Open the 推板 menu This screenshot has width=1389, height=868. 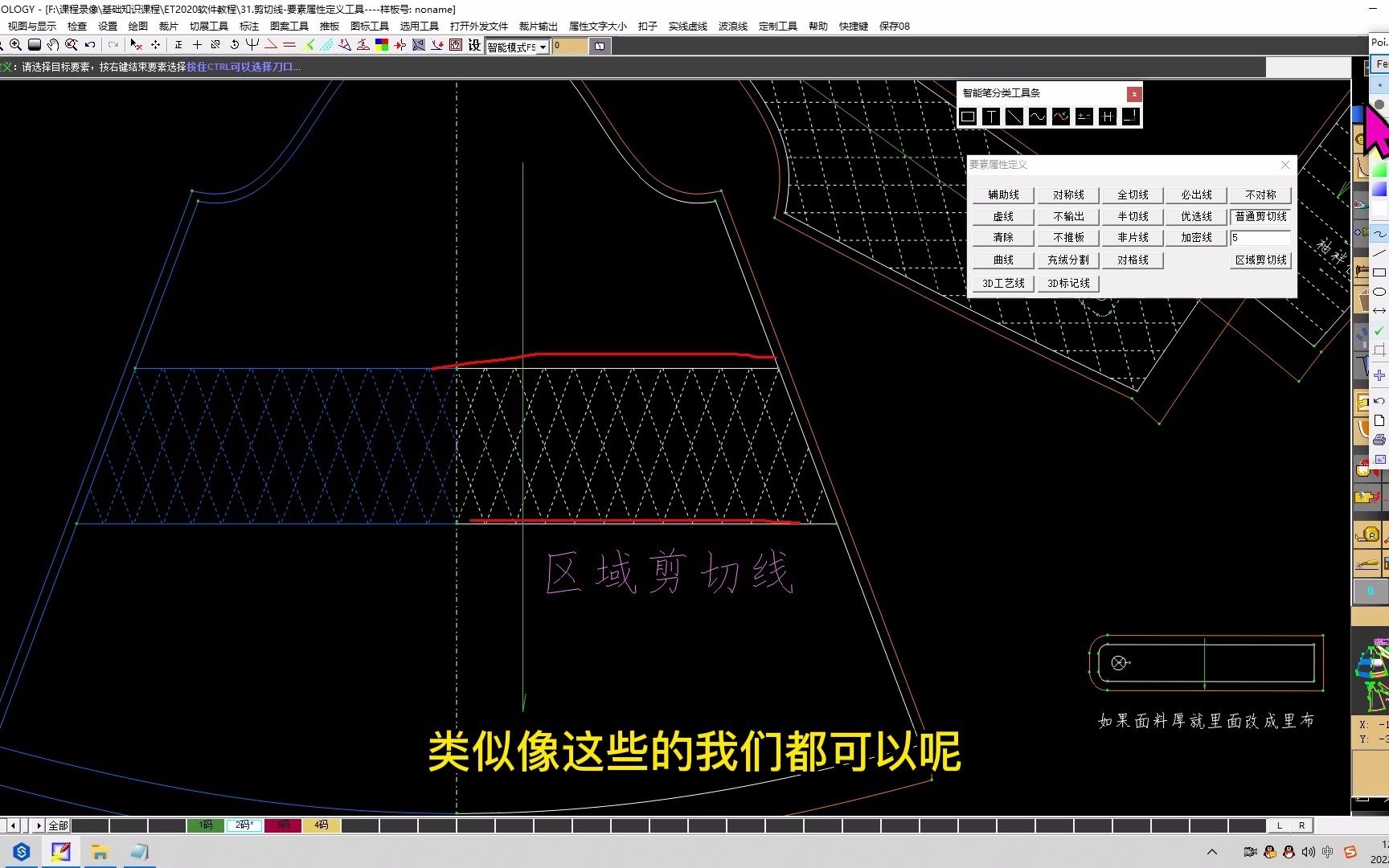pyautogui.click(x=330, y=27)
